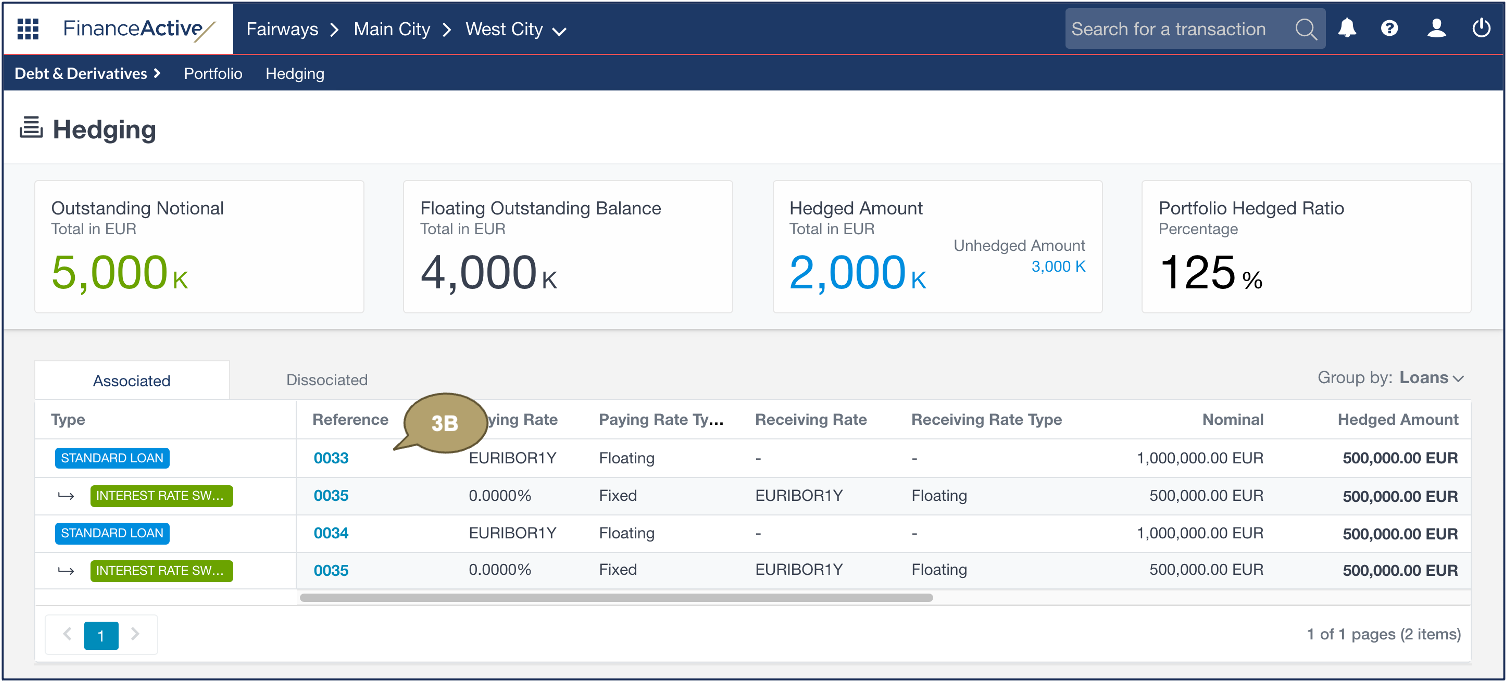Open loan reference 0033 link
This screenshot has width=1506, height=681.
pyautogui.click(x=331, y=458)
